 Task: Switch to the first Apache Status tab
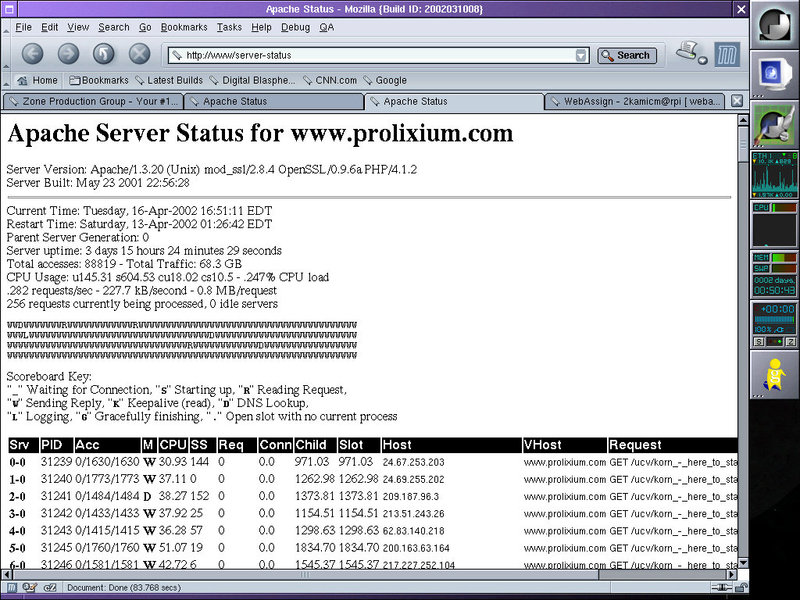click(273, 101)
